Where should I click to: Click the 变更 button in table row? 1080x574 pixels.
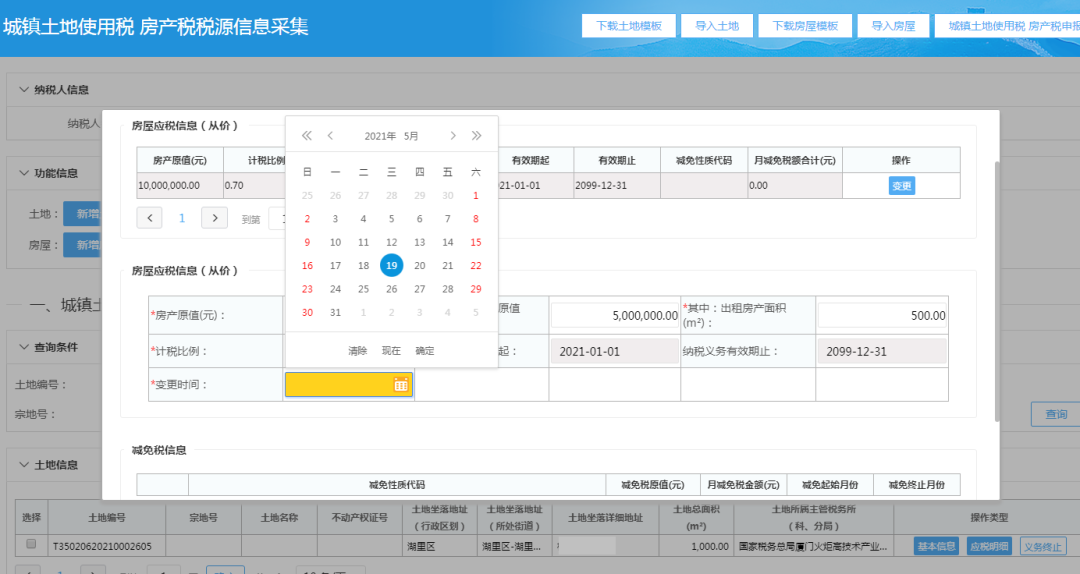pyautogui.click(x=902, y=185)
